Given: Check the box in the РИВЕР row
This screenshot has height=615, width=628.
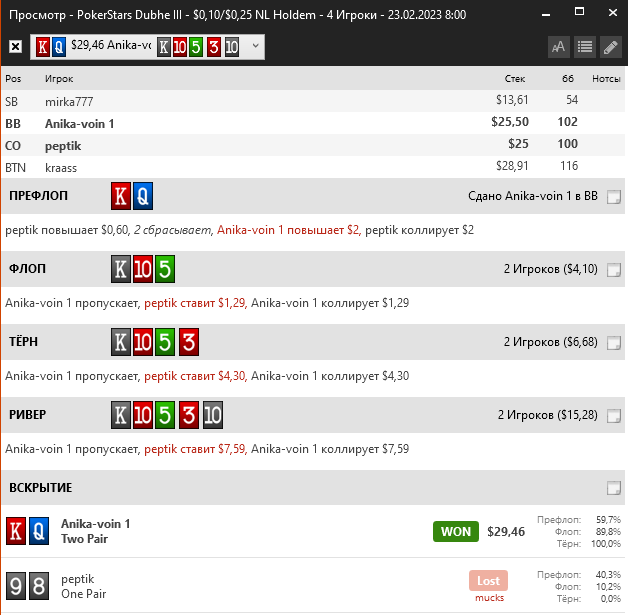Looking at the screenshot, I should point(613,416).
